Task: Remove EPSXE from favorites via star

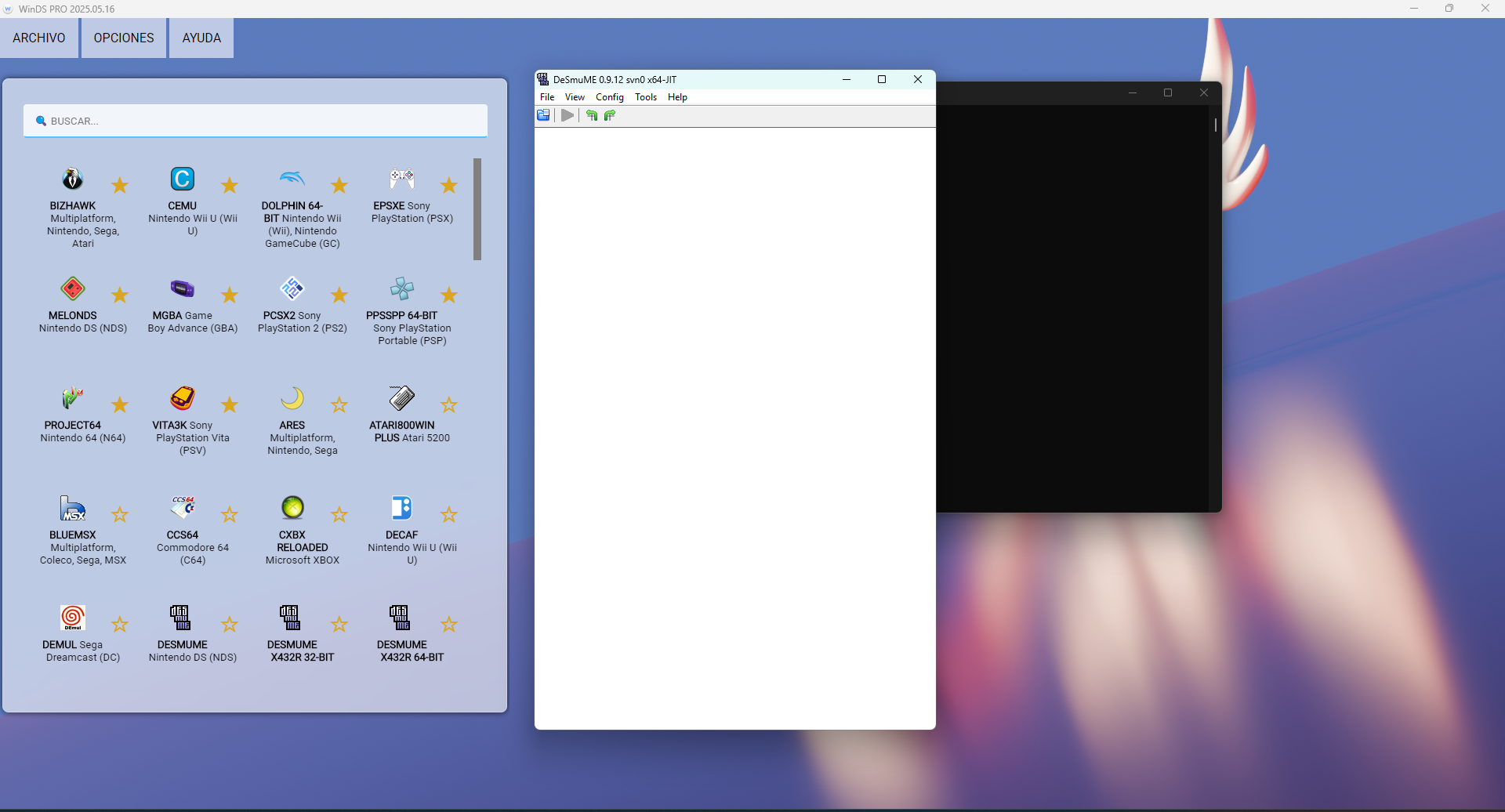Action: [x=449, y=185]
